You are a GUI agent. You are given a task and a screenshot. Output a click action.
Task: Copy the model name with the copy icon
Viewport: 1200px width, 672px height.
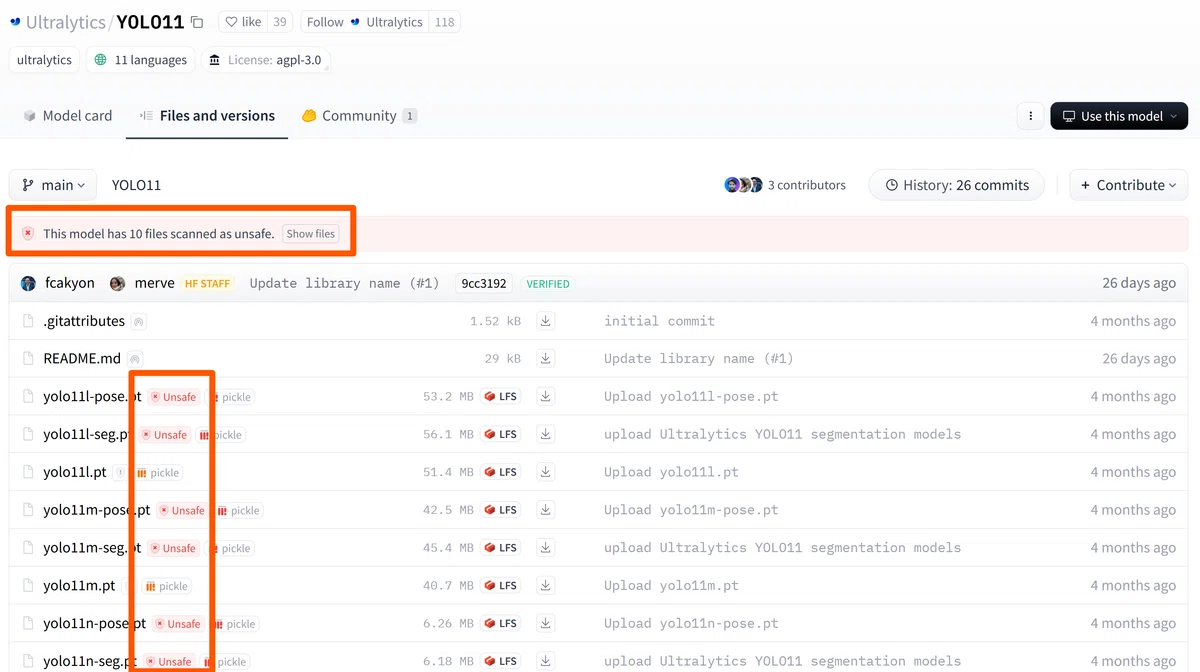[197, 22]
